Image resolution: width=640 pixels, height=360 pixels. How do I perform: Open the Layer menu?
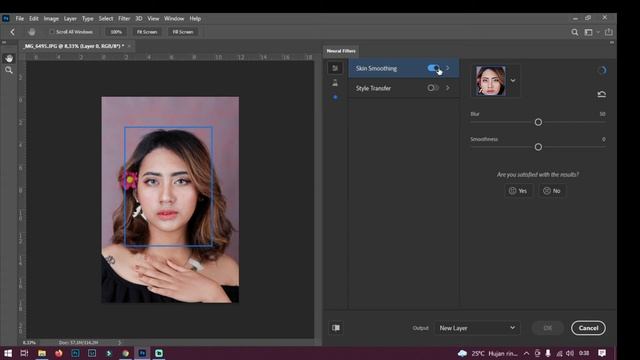(x=70, y=18)
